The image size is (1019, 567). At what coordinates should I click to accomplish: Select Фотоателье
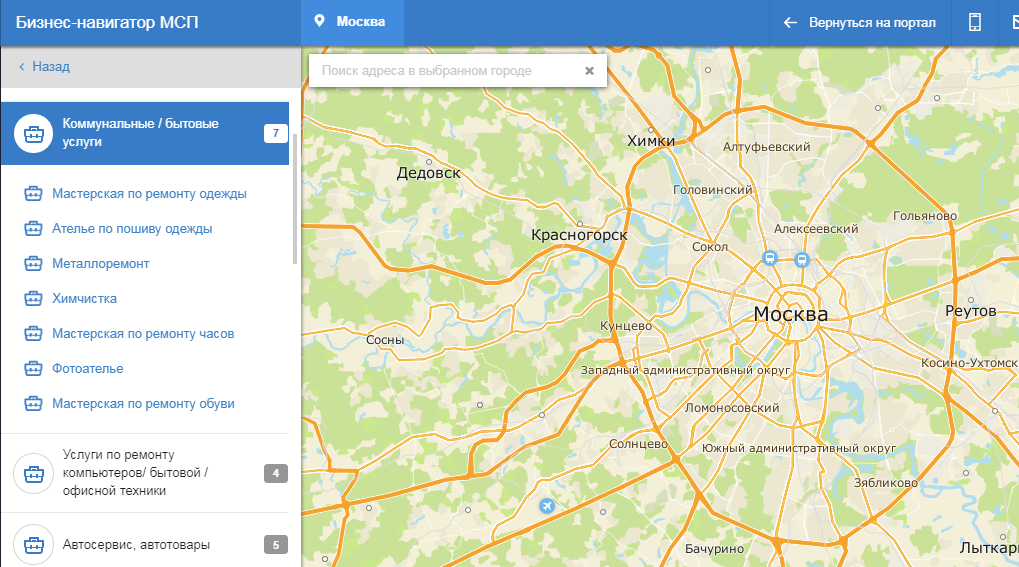click(88, 369)
